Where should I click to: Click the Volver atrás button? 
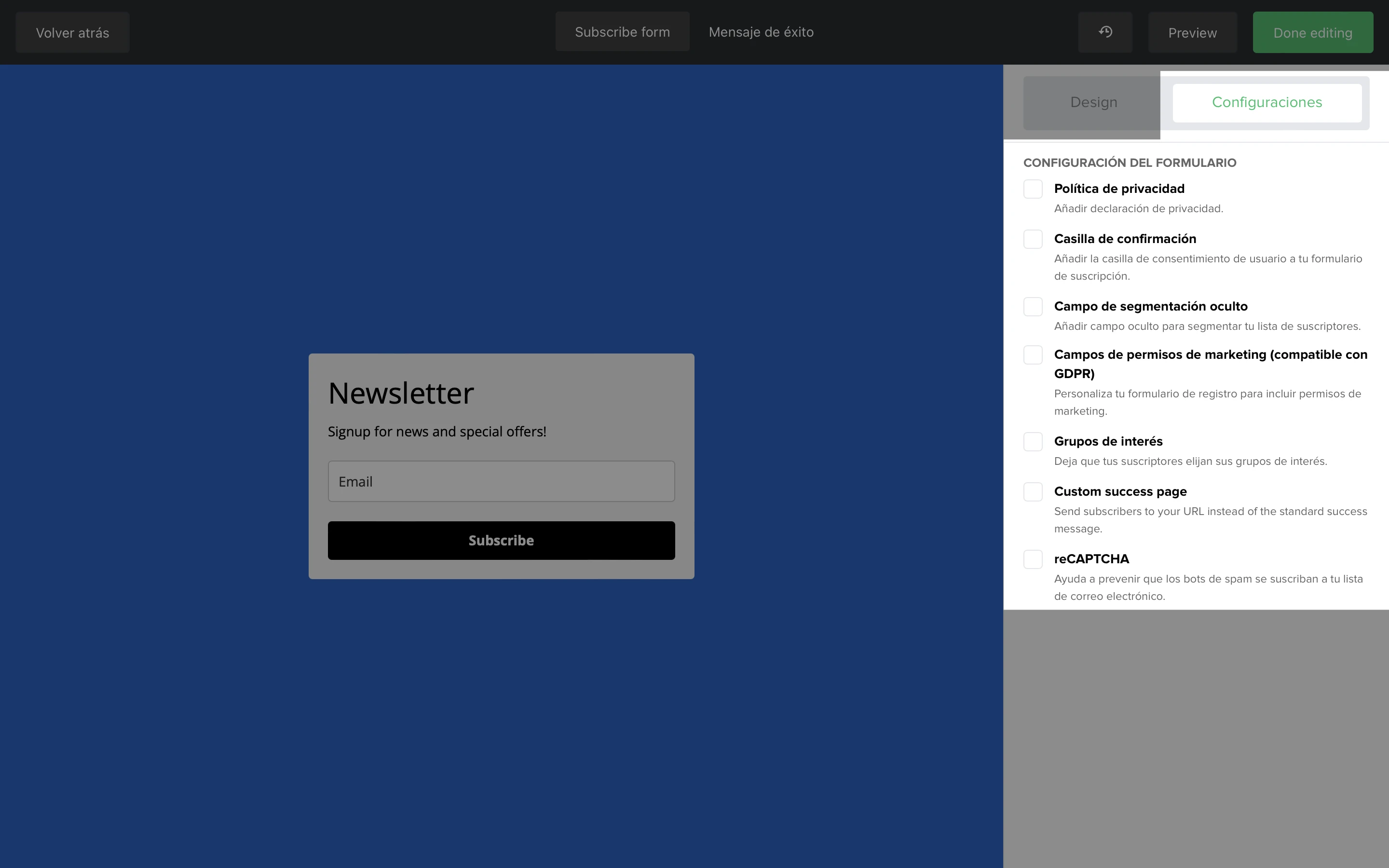point(72,33)
